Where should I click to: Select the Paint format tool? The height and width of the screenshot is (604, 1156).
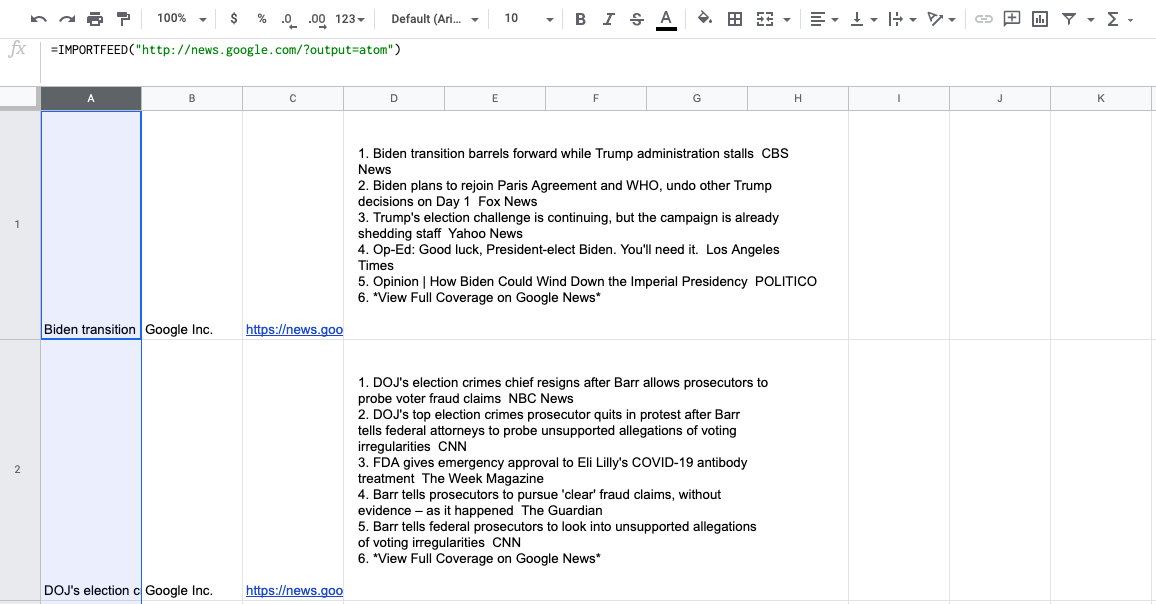point(123,18)
